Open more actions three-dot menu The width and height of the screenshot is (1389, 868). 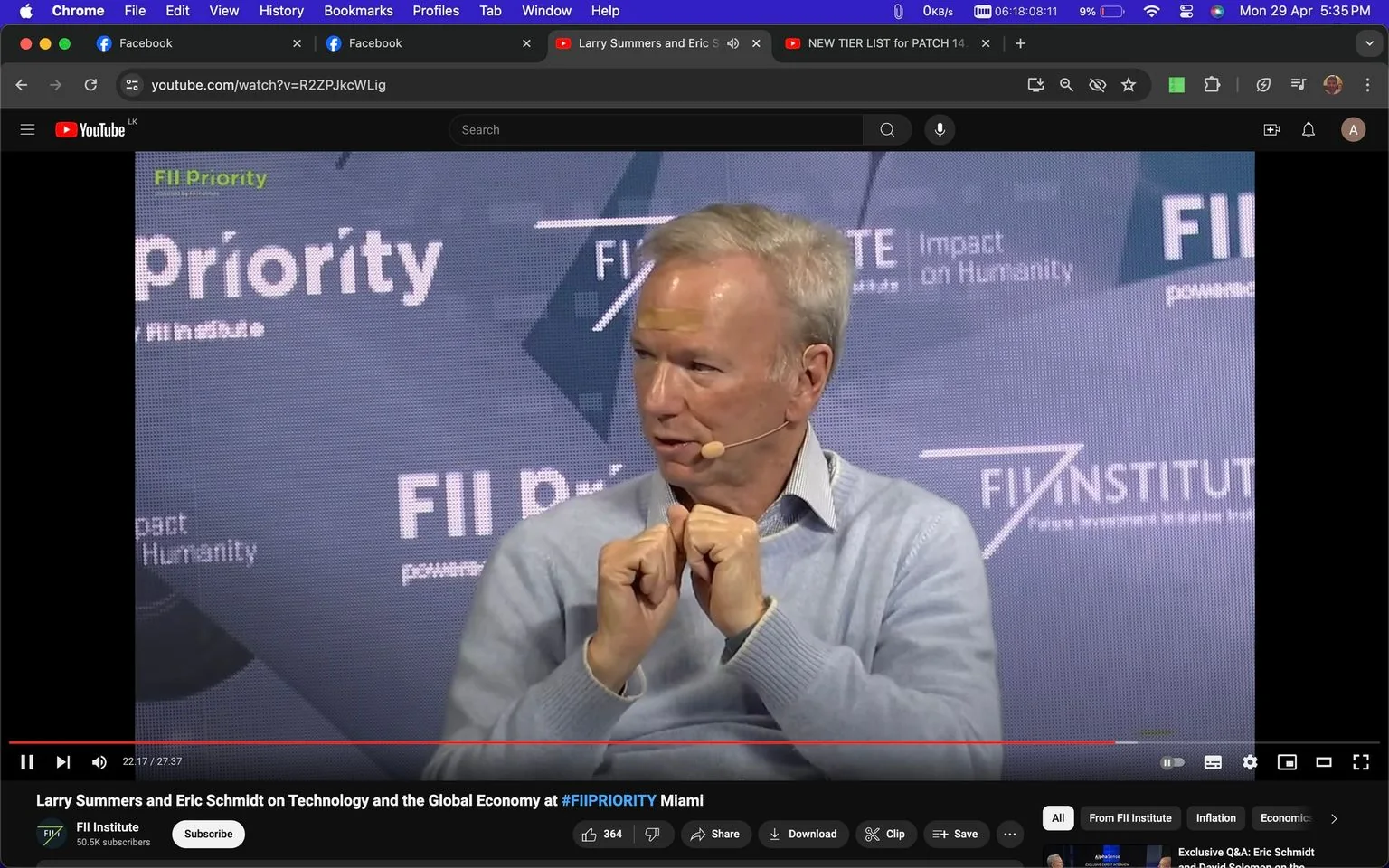[1010, 834]
